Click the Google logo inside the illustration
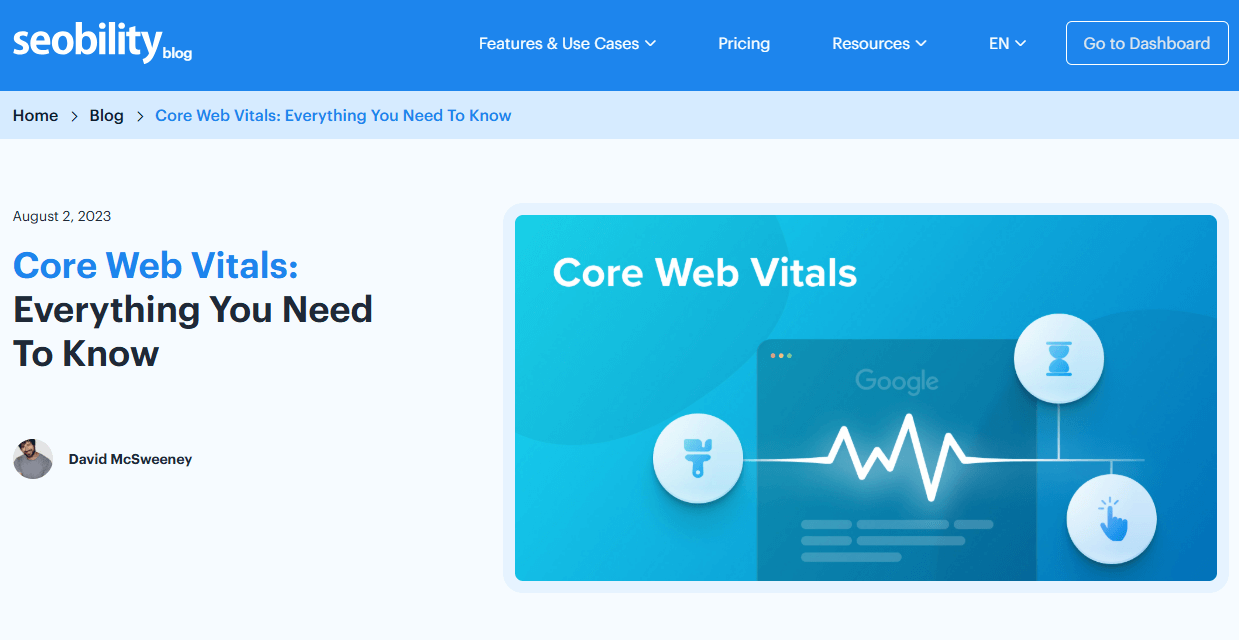This screenshot has height=640, width=1239. point(897,381)
